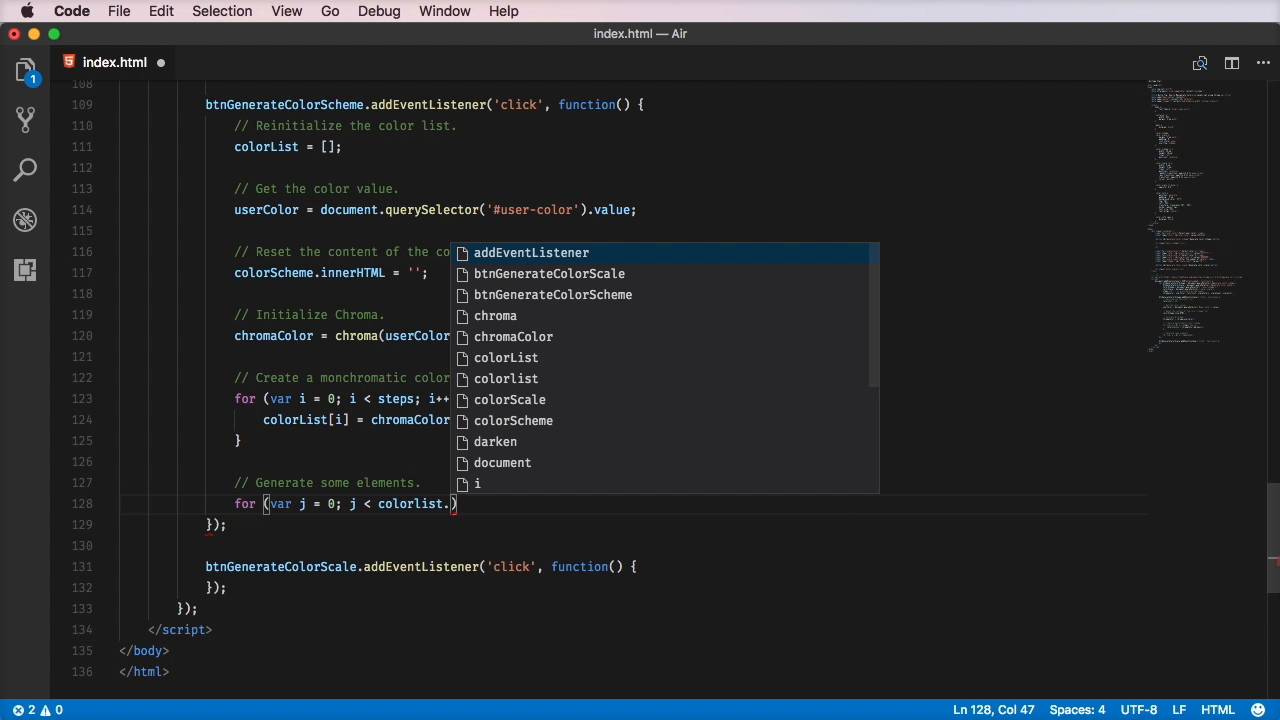The image size is (1280, 720).
Task: Open the editor More Actions ellipsis menu
Action: coord(1263,63)
